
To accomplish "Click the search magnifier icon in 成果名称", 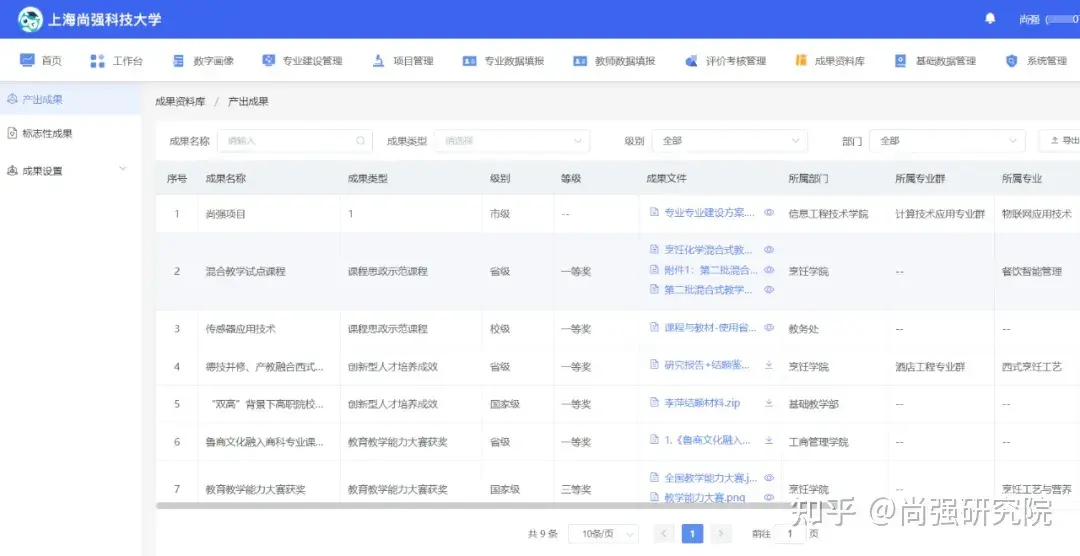I will [360, 141].
